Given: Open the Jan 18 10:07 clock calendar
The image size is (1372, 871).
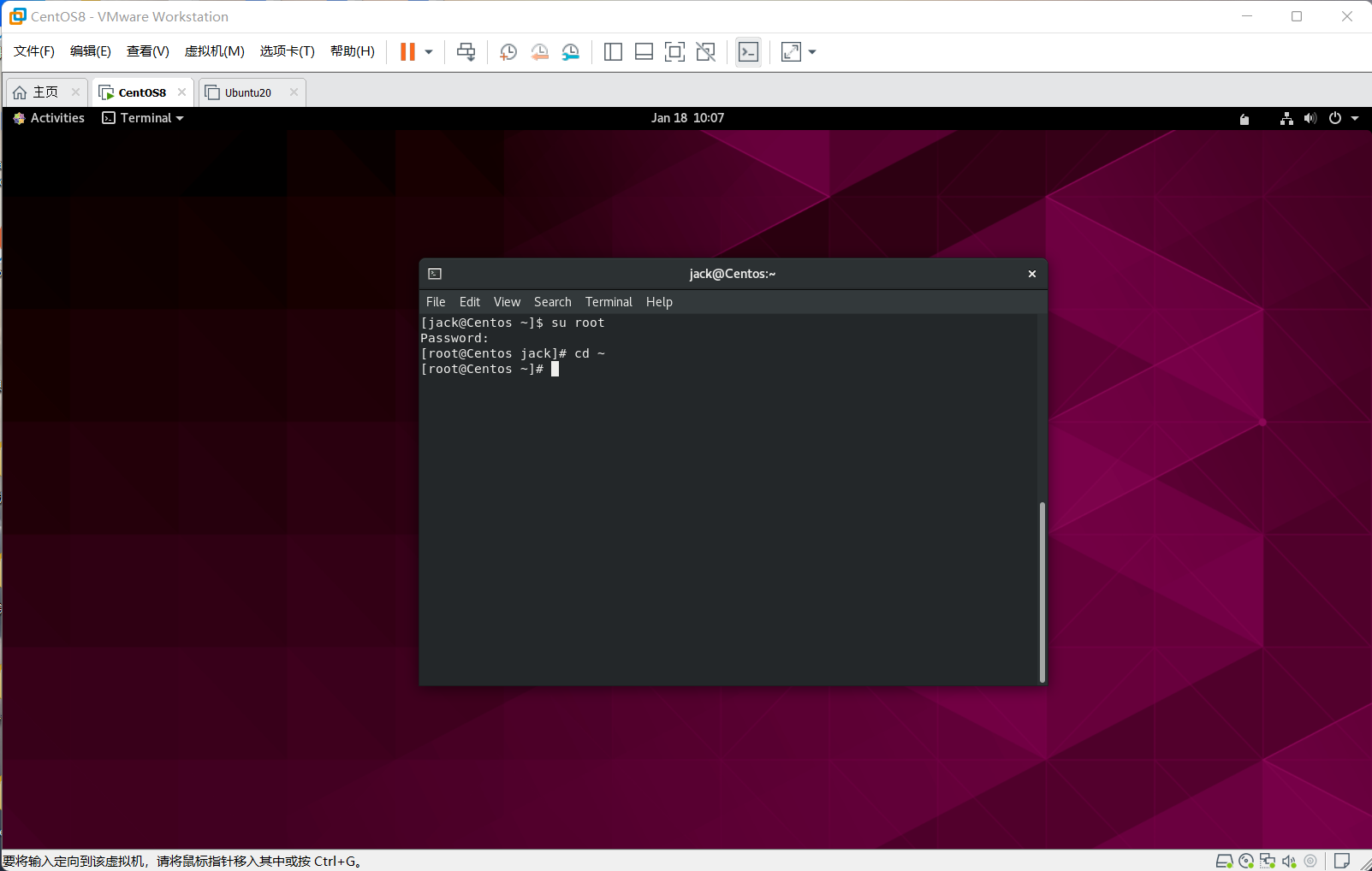Looking at the screenshot, I should click(687, 118).
